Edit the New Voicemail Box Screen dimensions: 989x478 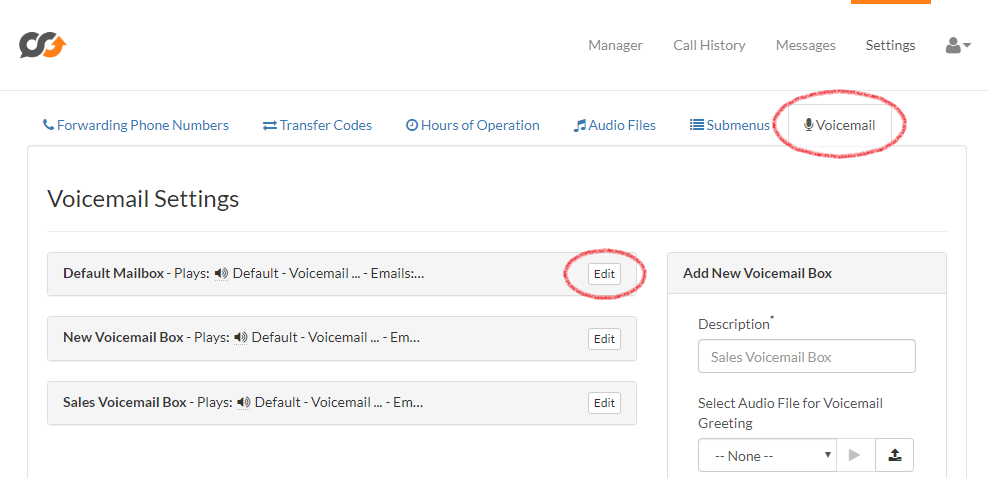[604, 339]
